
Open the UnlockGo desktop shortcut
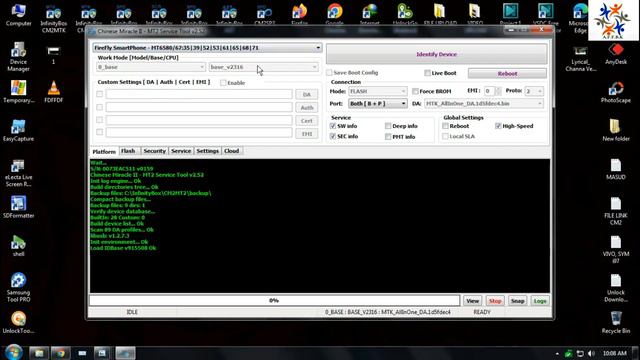point(405,15)
